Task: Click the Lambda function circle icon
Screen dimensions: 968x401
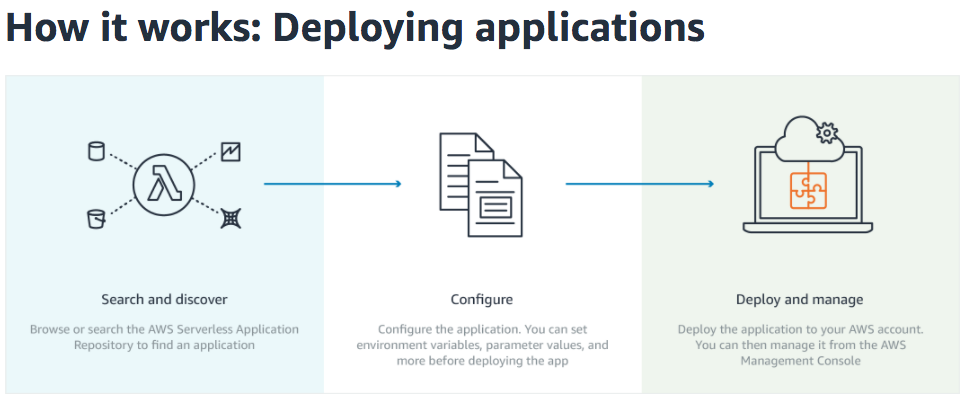Action: (x=164, y=185)
